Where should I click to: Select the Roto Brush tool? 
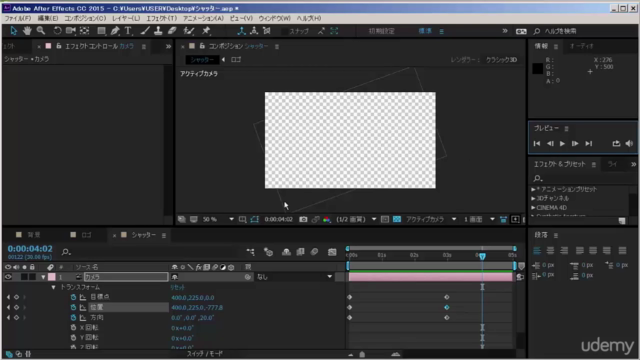(189, 31)
